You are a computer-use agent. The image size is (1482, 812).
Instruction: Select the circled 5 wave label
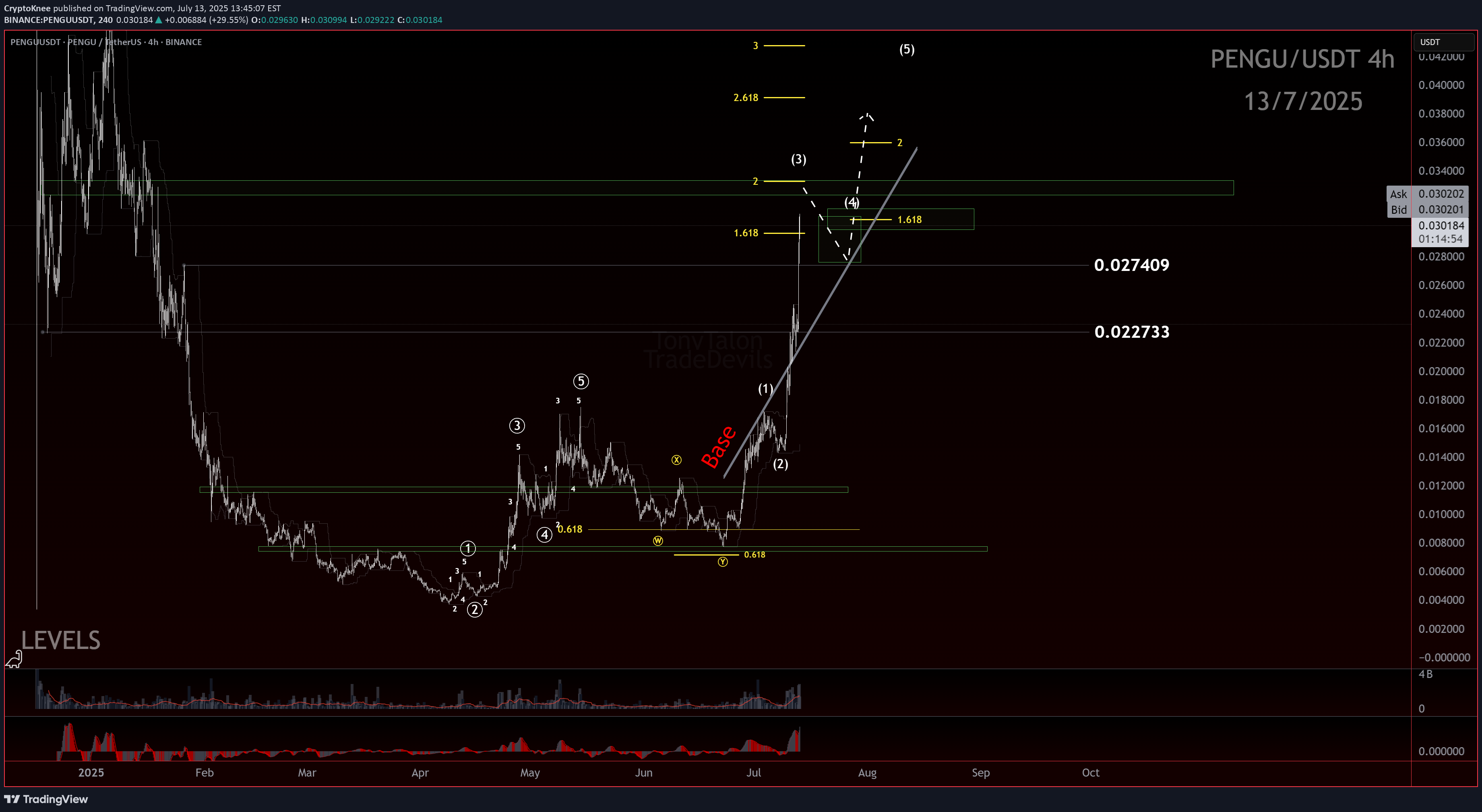click(581, 381)
